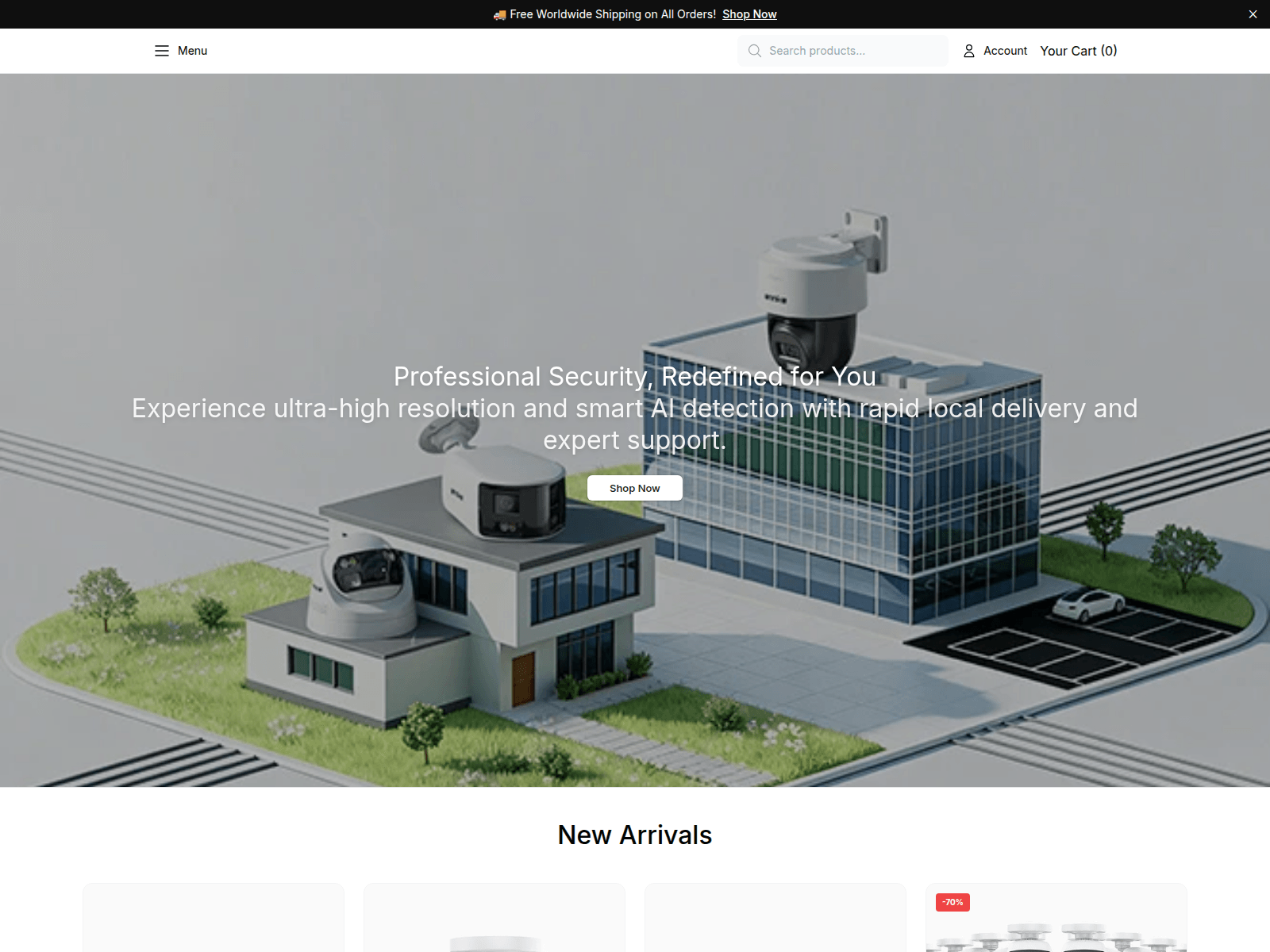Dismiss the free shipping announcement bar

pyautogui.click(x=1253, y=14)
